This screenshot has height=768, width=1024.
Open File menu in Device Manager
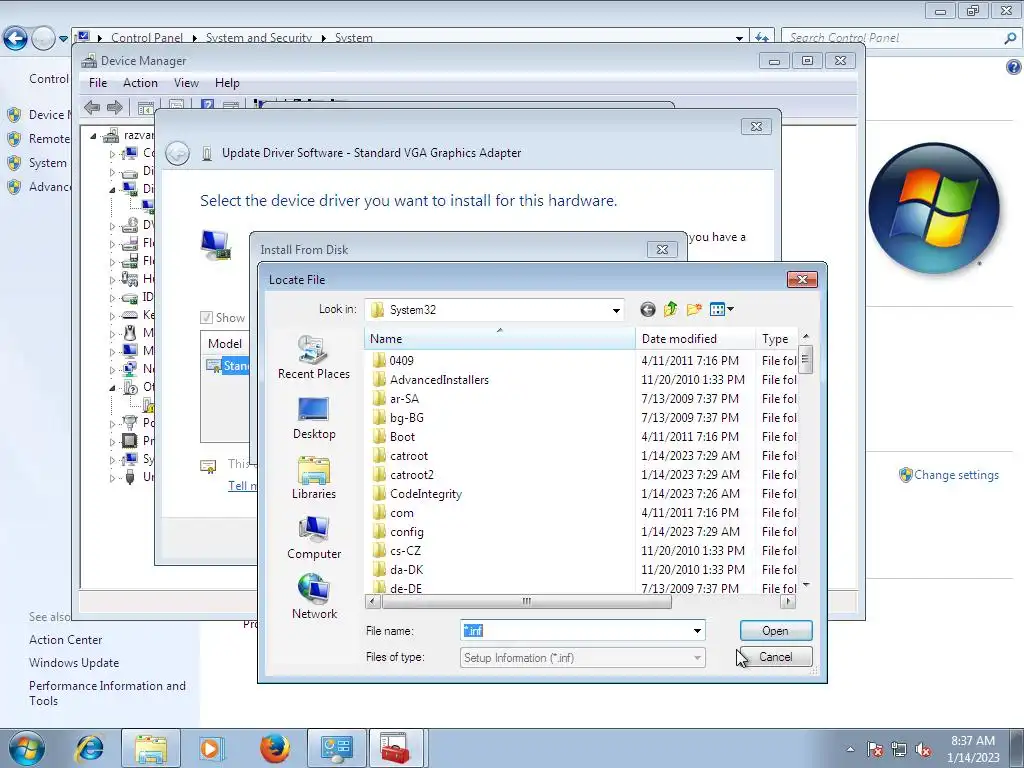(x=98, y=83)
